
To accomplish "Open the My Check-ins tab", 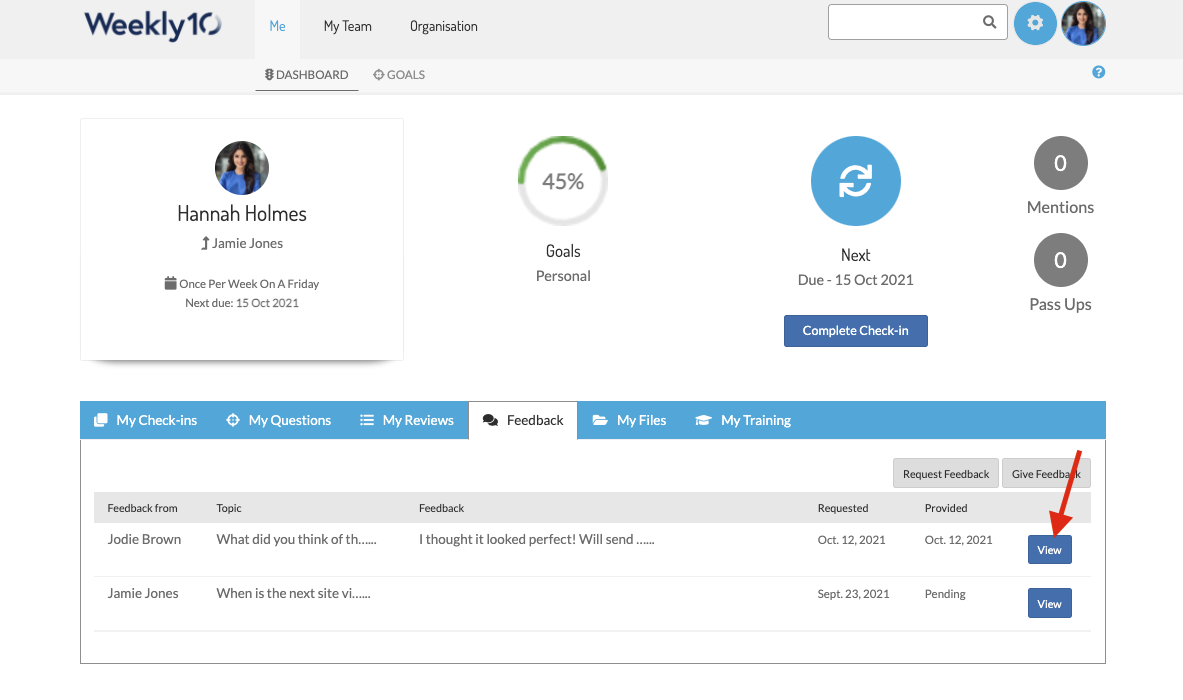I will (x=146, y=420).
